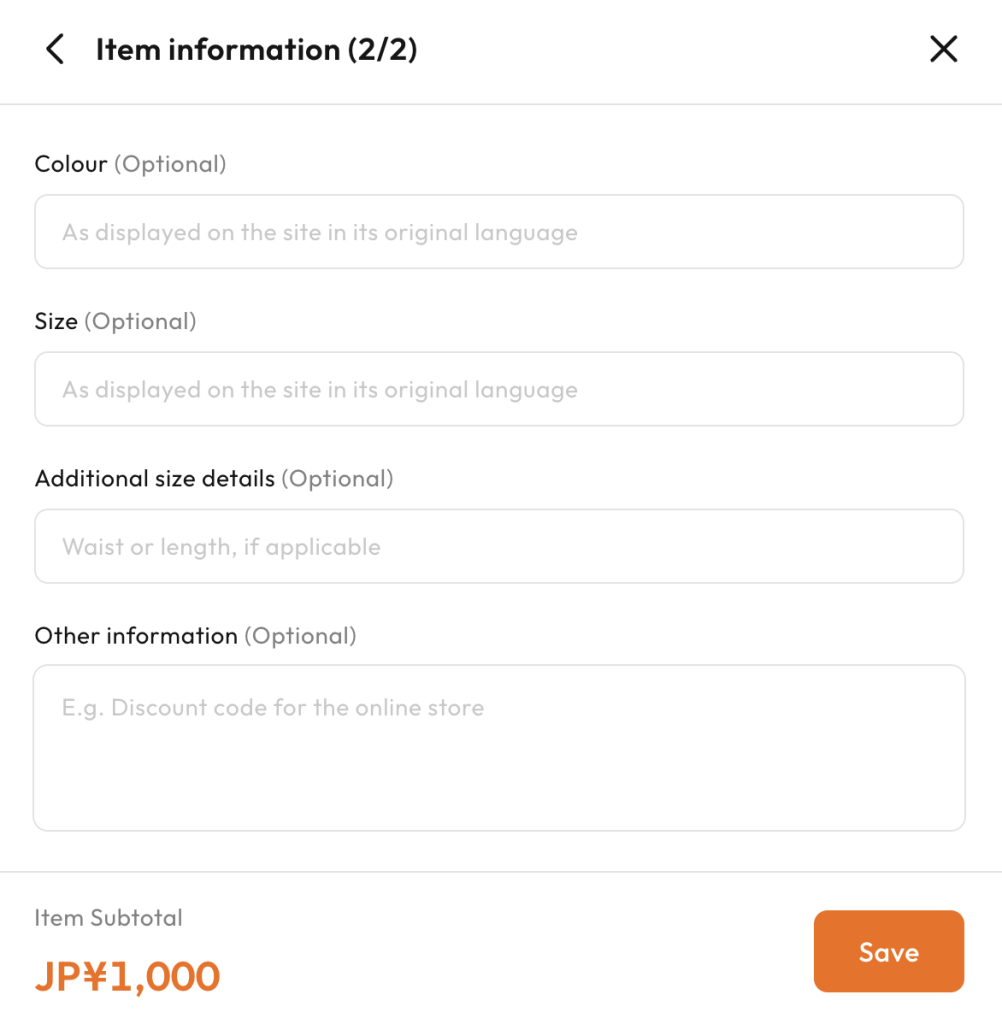Viewport: 1002px width, 1024px height.
Task: Click blank header space between title and X
Action: pyautogui.click(x=670, y=49)
